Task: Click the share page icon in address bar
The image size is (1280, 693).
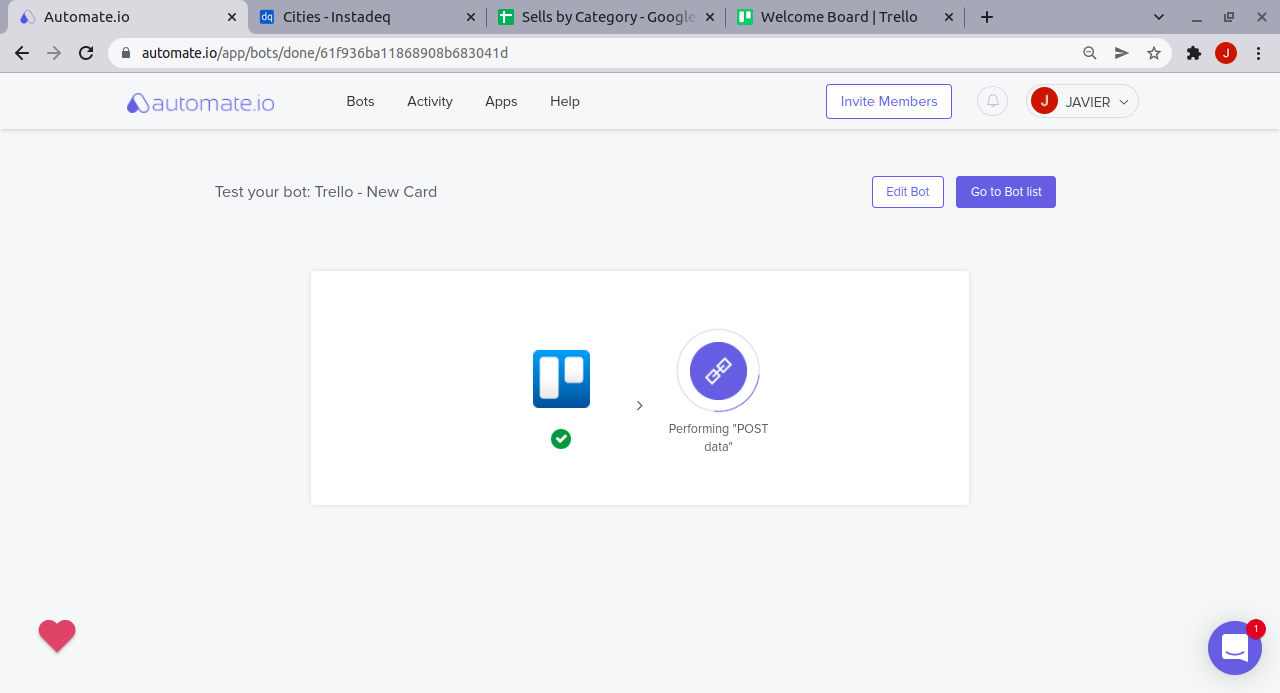Action: click(1122, 53)
